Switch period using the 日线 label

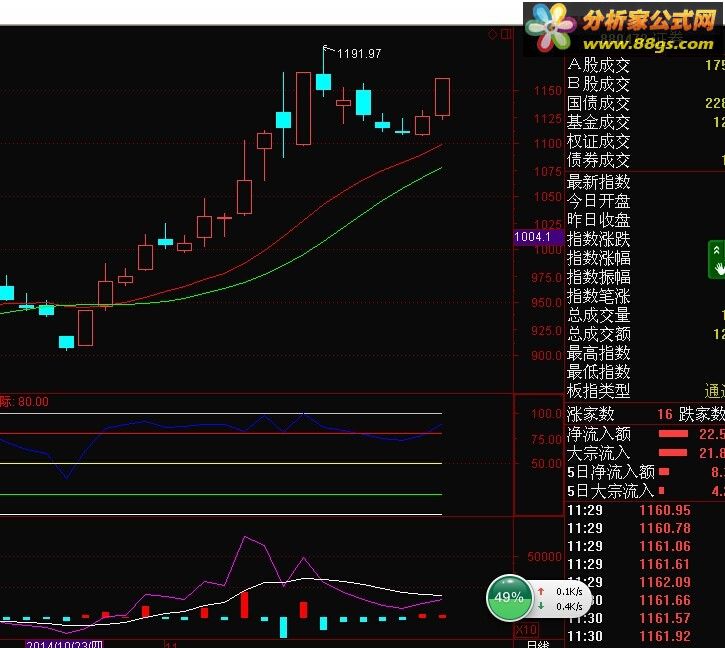(538, 644)
